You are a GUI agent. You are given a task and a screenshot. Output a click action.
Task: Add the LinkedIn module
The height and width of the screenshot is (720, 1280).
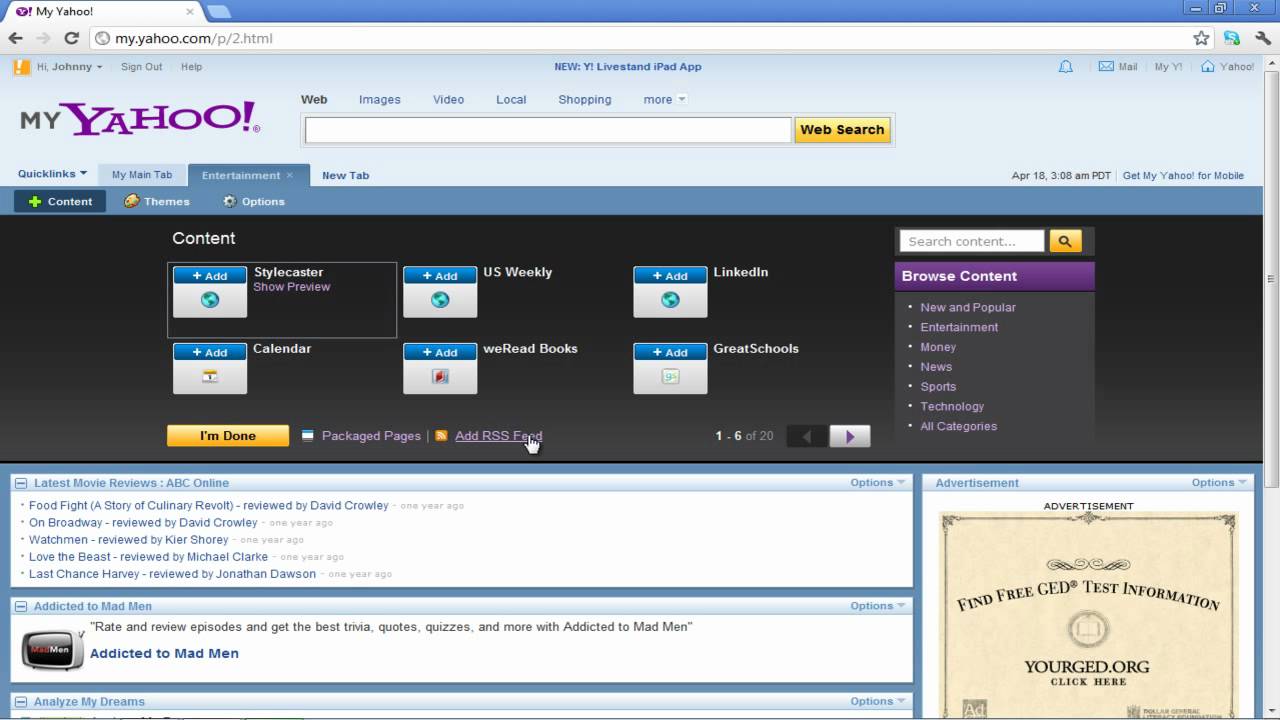(670, 276)
